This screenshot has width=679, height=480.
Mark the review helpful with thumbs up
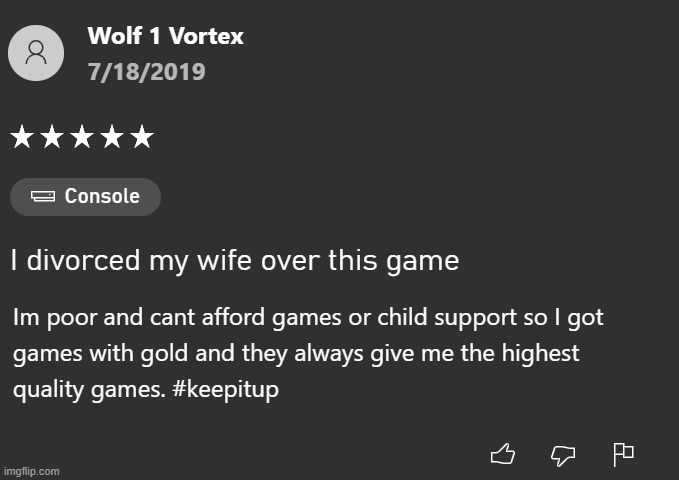pos(503,455)
